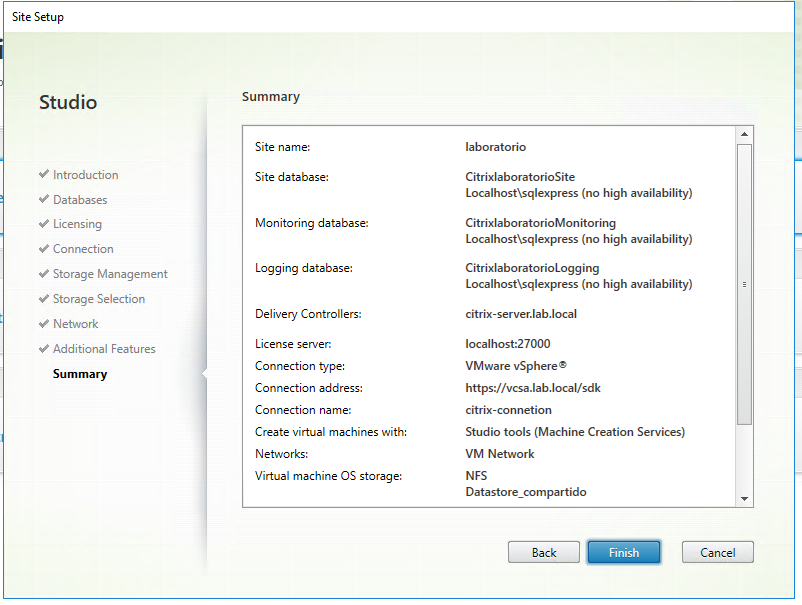
Task: Click the summary scrollbar down arrow
Action: (x=744, y=499)
